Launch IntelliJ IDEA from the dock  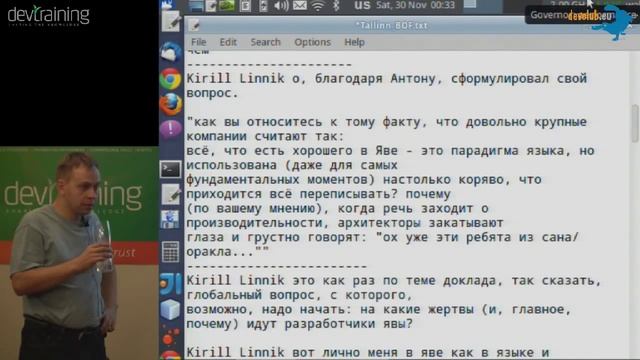click(x=171, y=284)
